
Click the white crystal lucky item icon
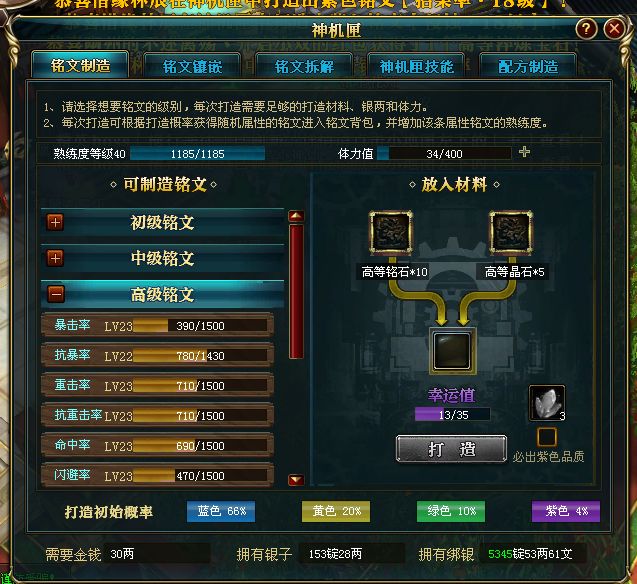coord(547,402)
